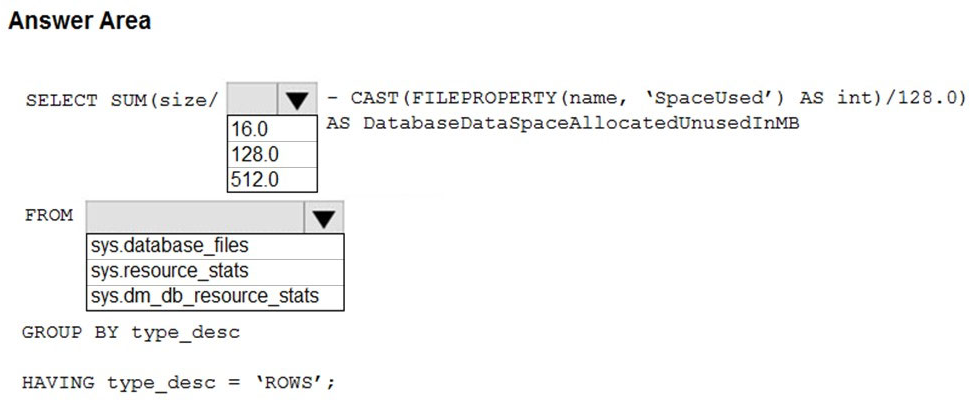The image size is (970, 403).
Task: Choose sys.resource_stats from the list
Action: pyautogui.click(x=215, y=272)
